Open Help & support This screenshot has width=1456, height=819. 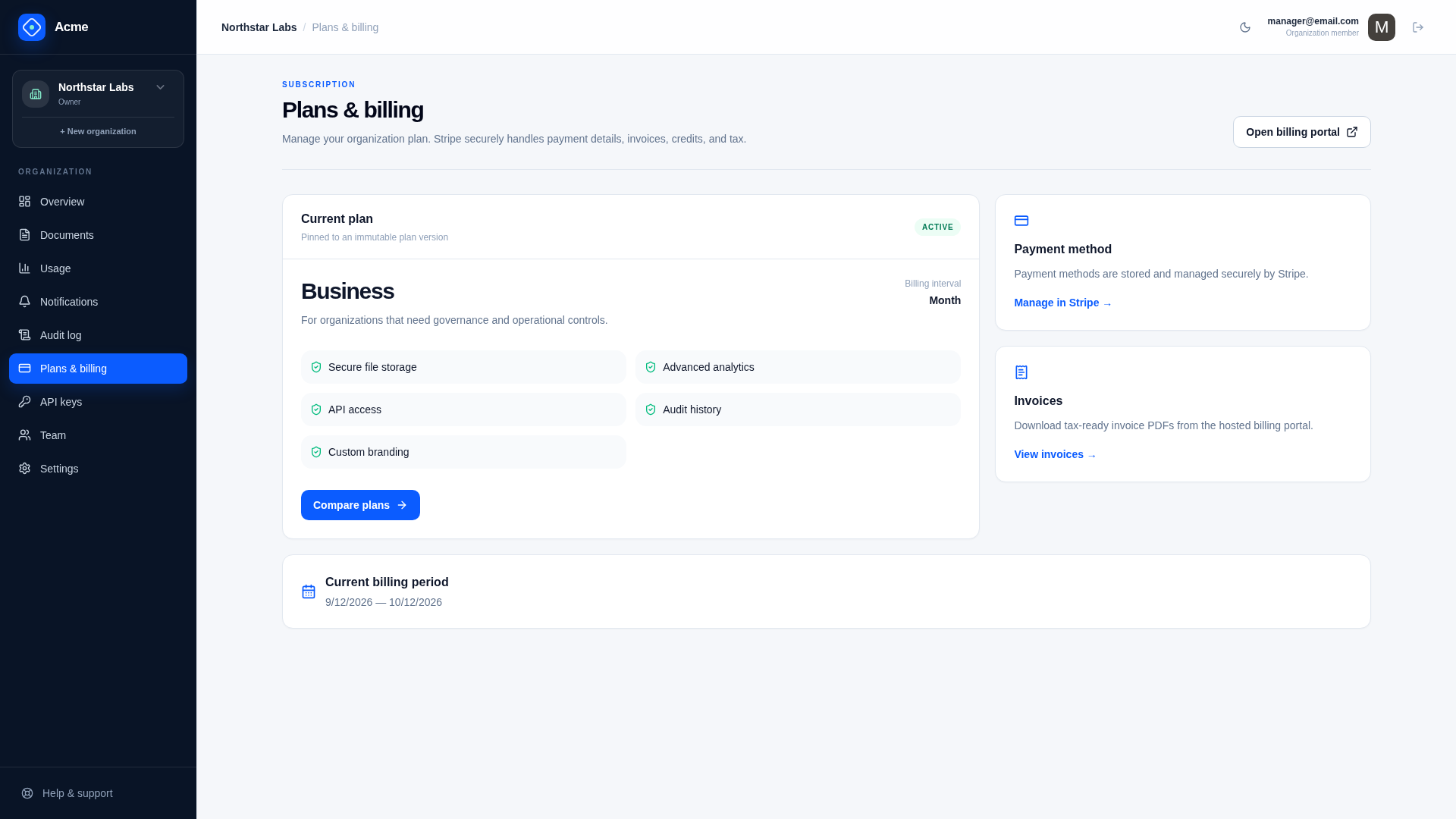(98, 793)
